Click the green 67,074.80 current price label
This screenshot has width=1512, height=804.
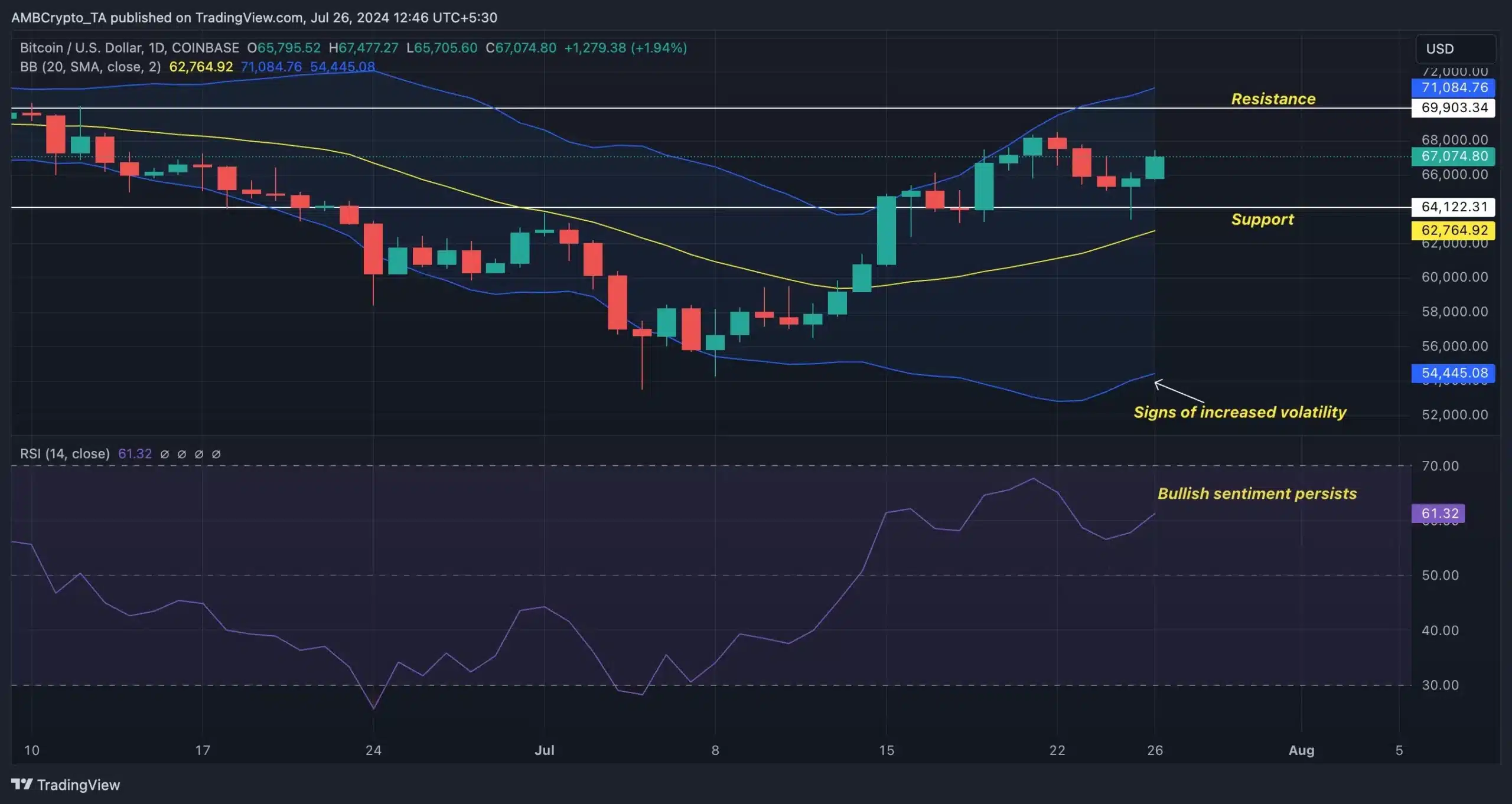coord(1454,156)
